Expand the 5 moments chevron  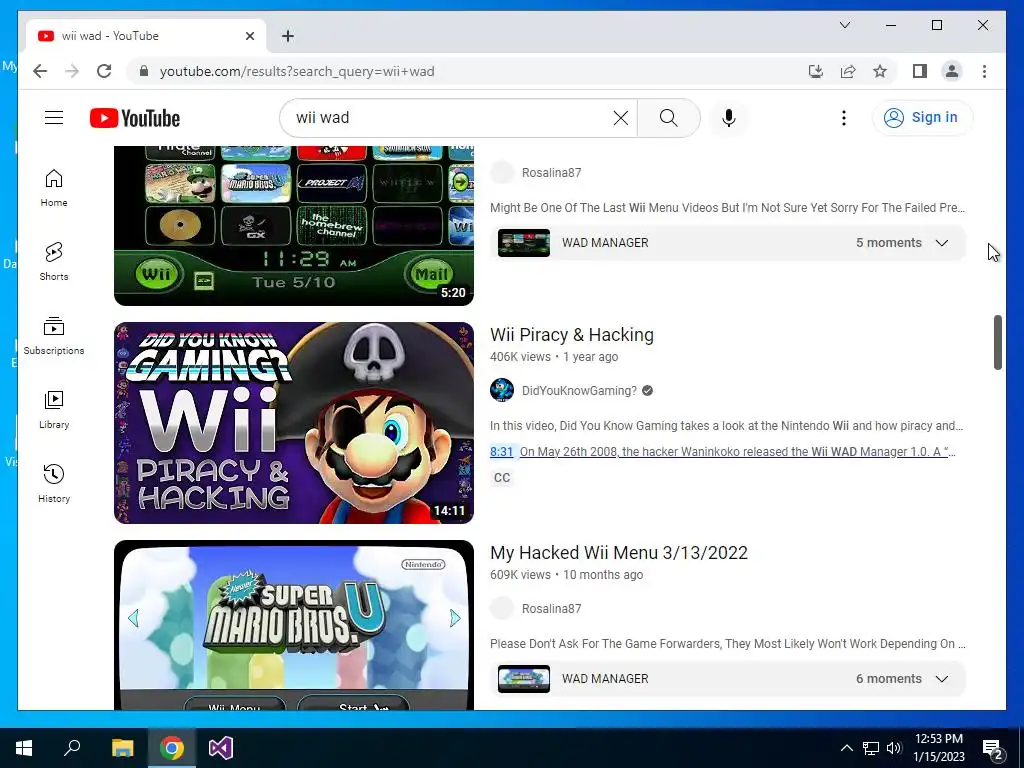tap(942, 243)
